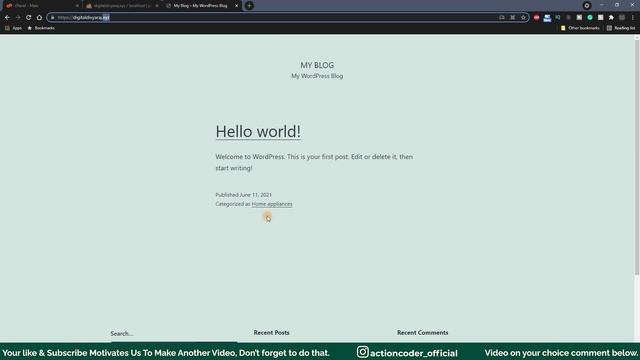The width and height of the screenshot is (640, 360).
Task: Click the Search field in the footer
Action: click(173, 333)
